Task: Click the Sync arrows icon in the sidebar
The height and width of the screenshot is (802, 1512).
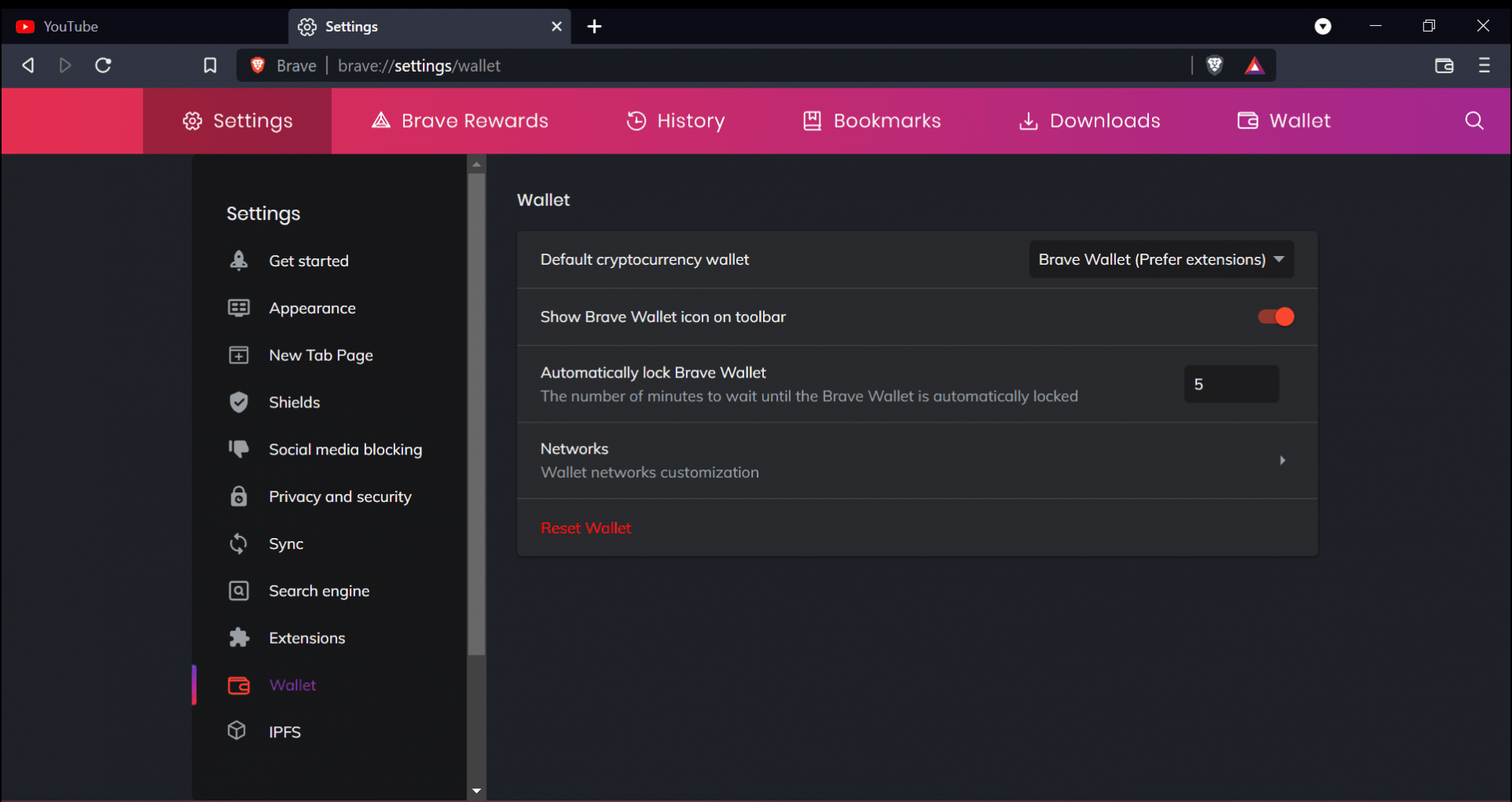Action: tap(239, 544)
